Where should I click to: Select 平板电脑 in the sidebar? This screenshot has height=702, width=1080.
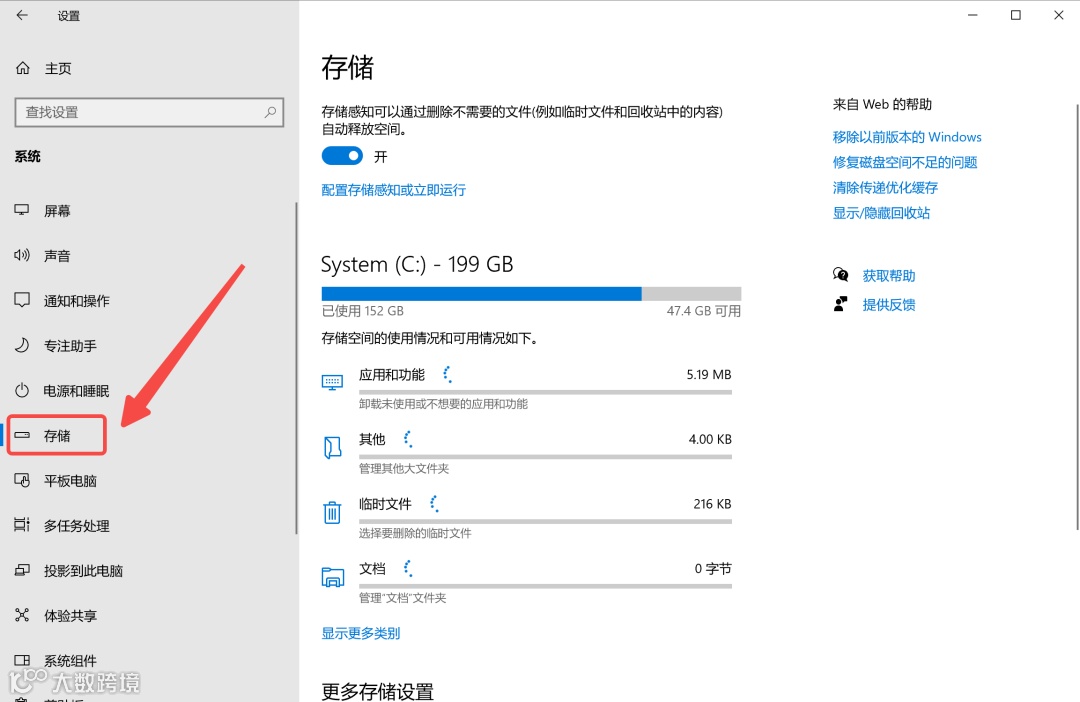click(x=70, y=481)
